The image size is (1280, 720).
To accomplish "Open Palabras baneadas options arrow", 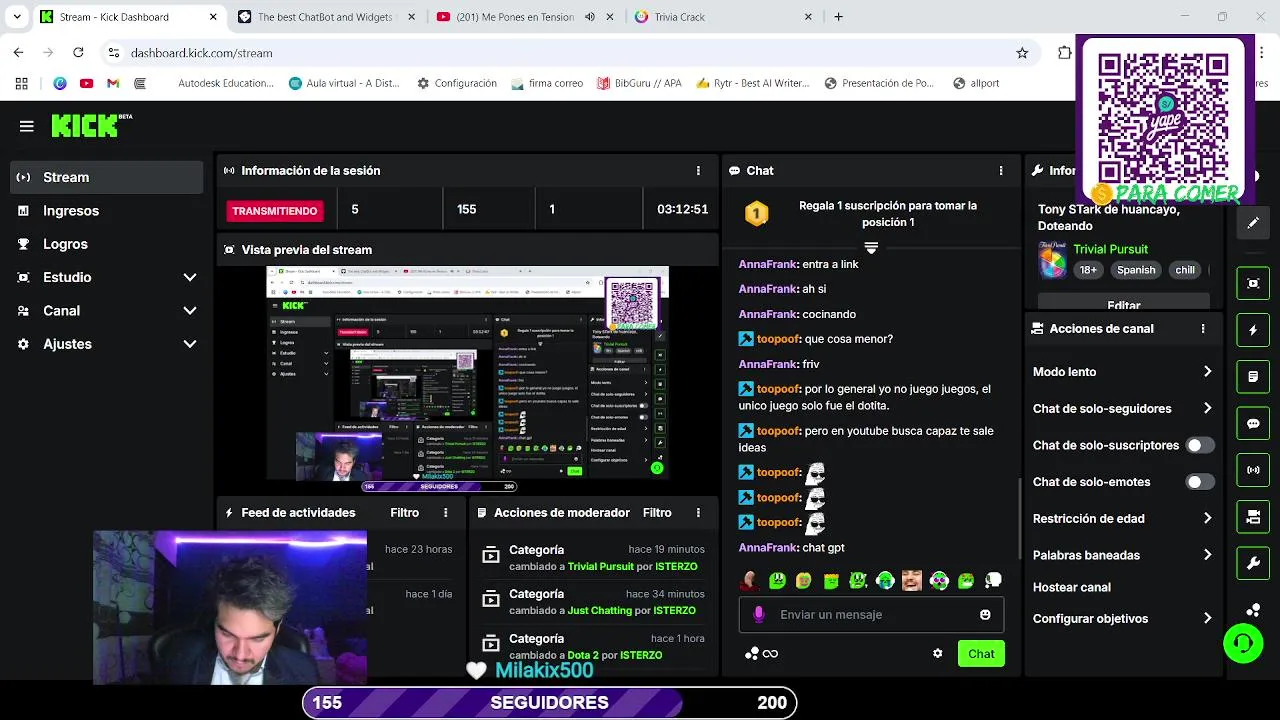I will click(1207, 555).
